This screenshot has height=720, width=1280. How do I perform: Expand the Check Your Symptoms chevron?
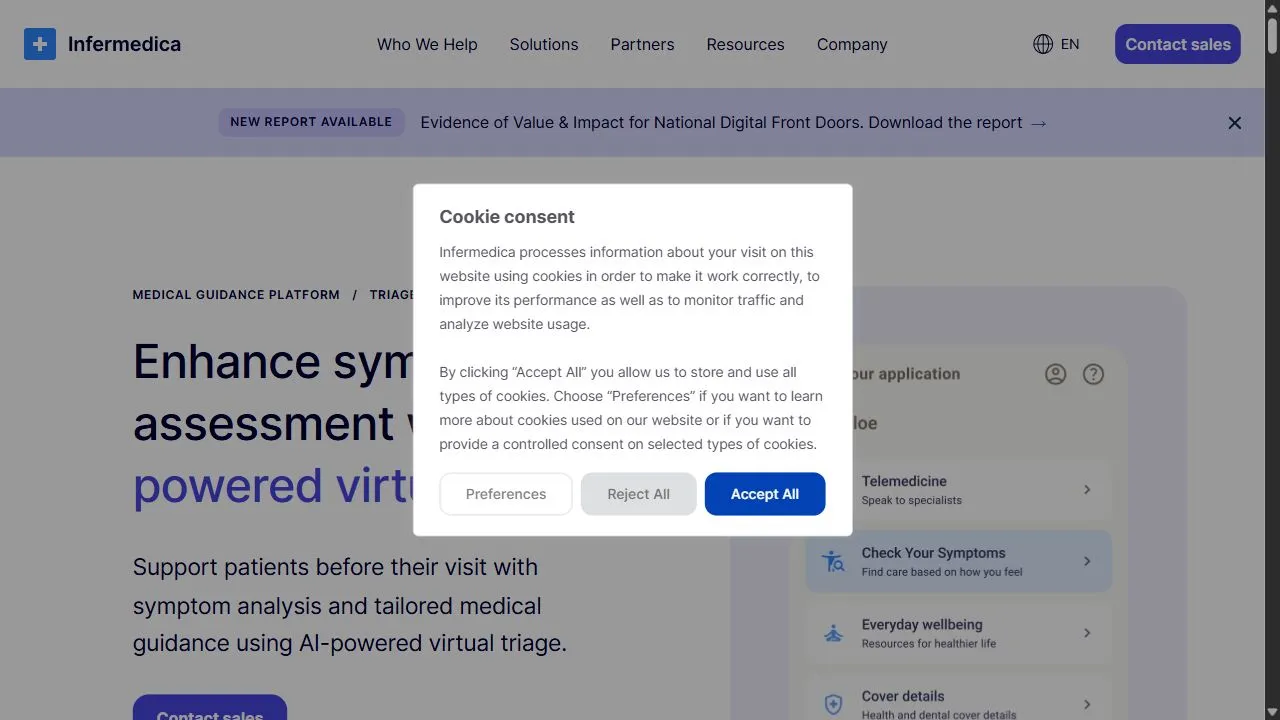coord(1087,561)
